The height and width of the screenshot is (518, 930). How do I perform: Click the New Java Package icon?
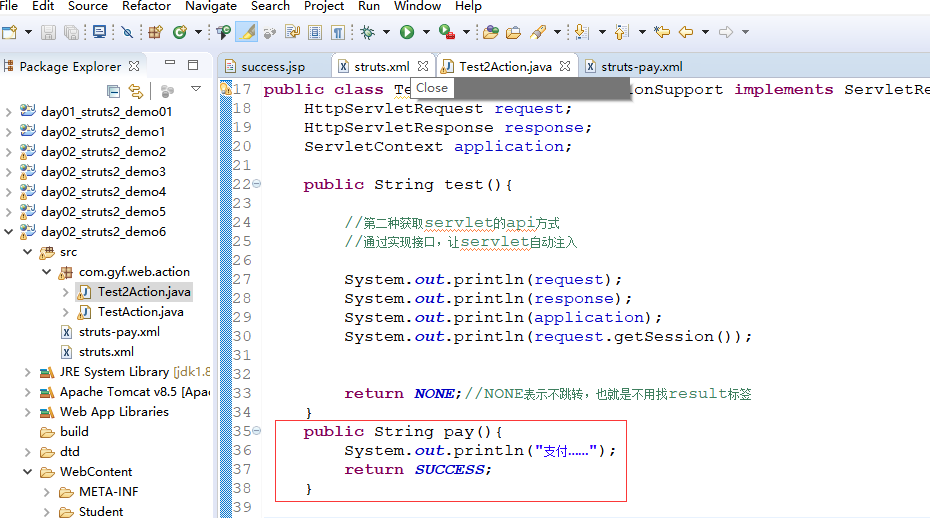(x=155, y=32)
